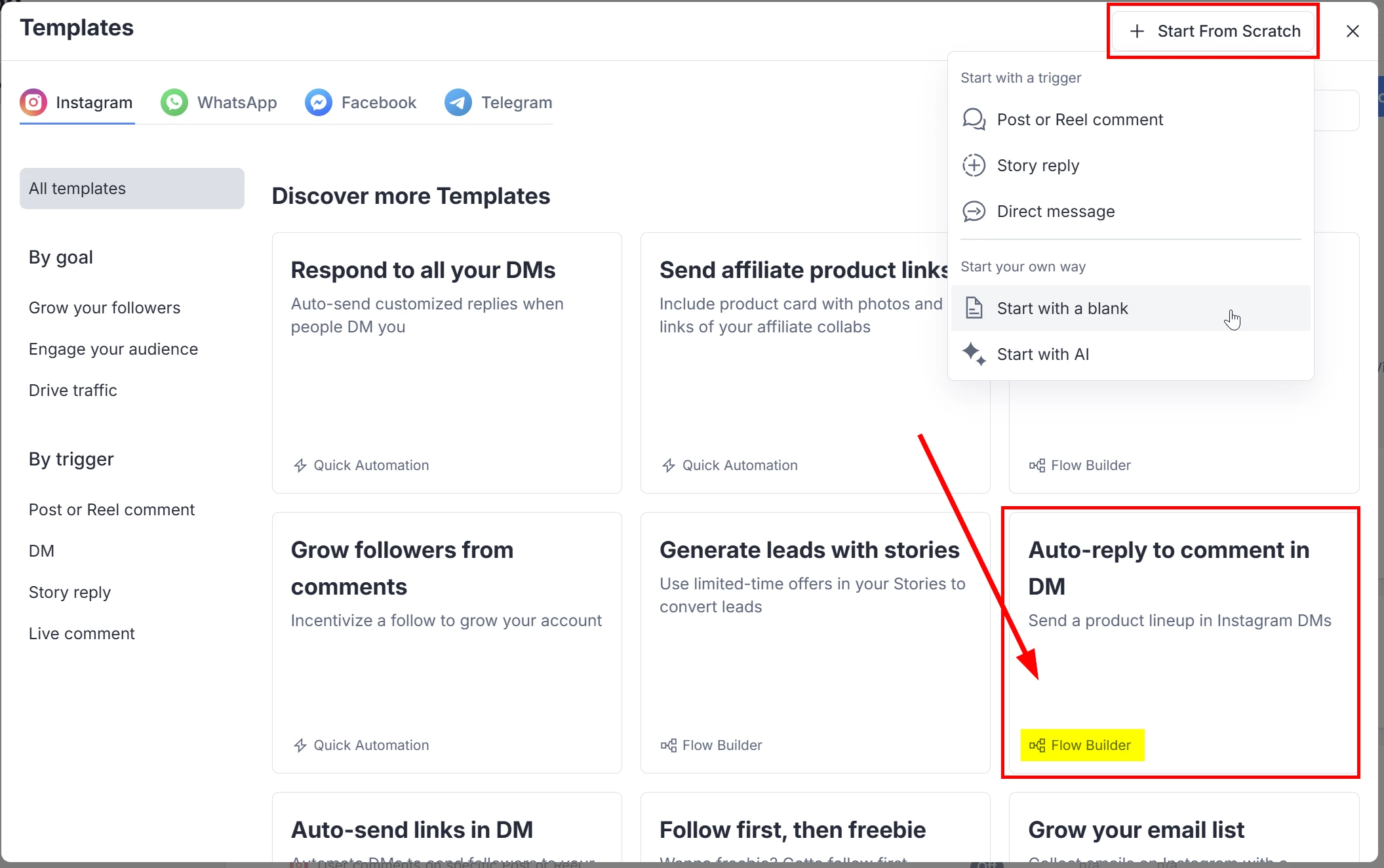This screenshot has height=868, width=1384.
Task: Select All templates filter
Action: click(132, 188)
